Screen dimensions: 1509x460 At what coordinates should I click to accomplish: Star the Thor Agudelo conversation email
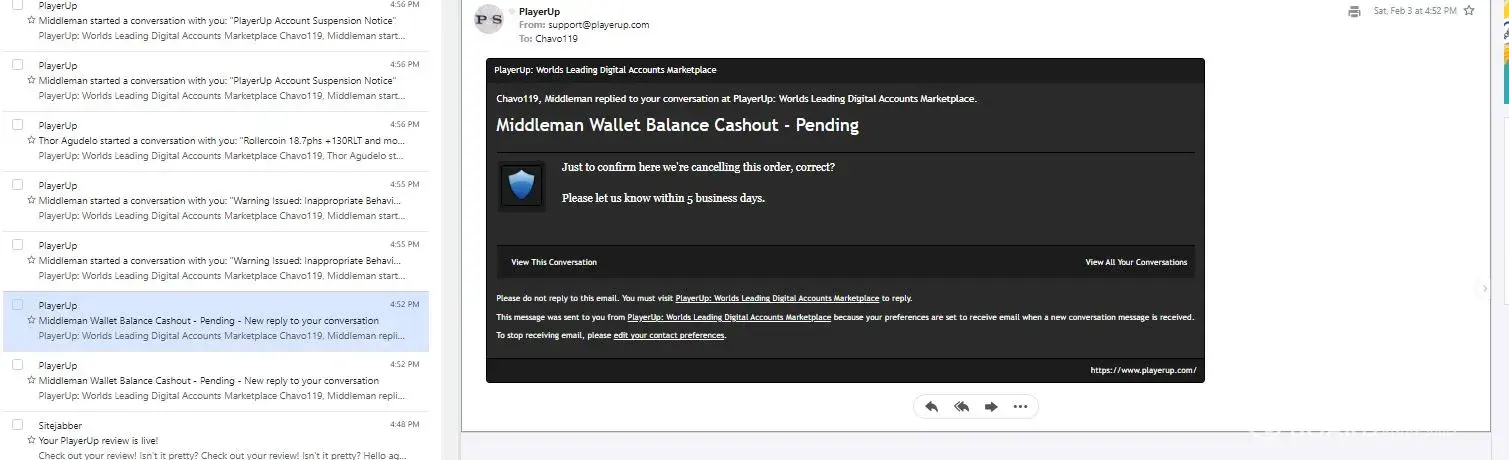[x=32, y=141]
